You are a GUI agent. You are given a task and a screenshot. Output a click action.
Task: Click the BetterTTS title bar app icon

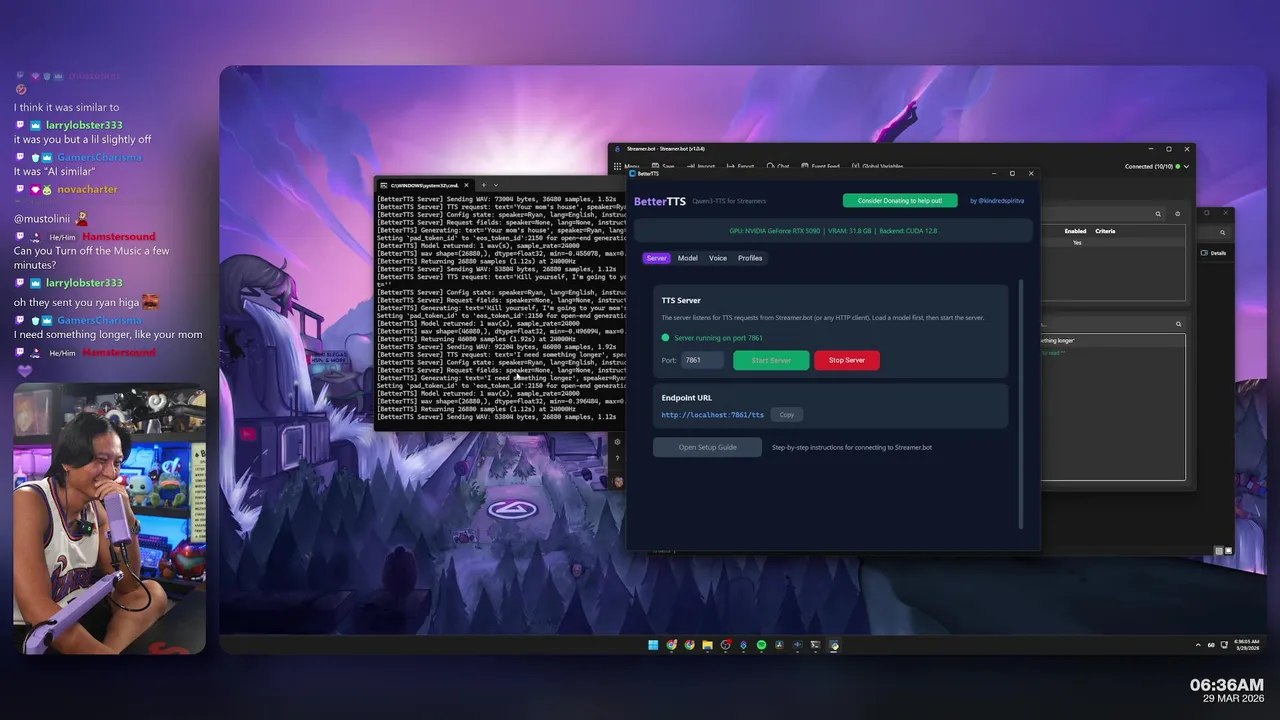click(x=633, y=173)
